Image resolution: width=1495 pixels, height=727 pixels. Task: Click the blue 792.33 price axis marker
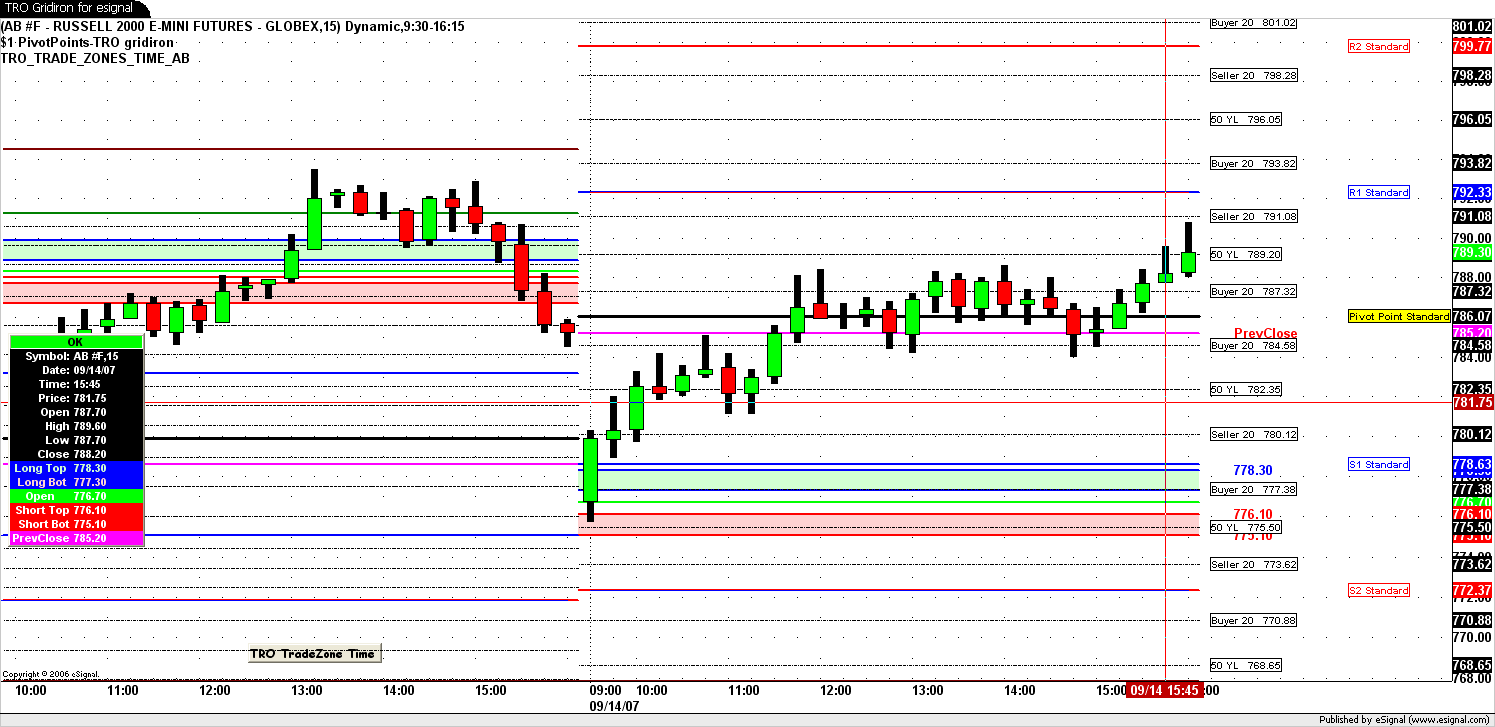pyautogui.click(x=1472, y=192)
